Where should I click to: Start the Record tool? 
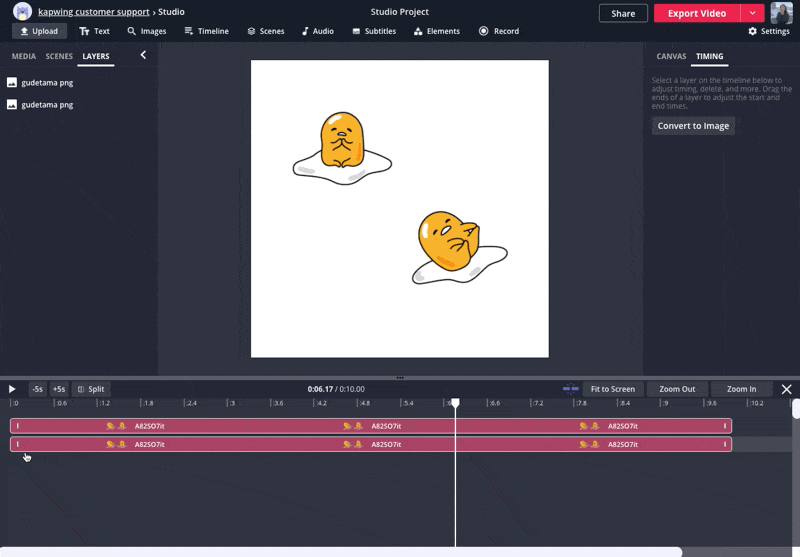(499, 31)
